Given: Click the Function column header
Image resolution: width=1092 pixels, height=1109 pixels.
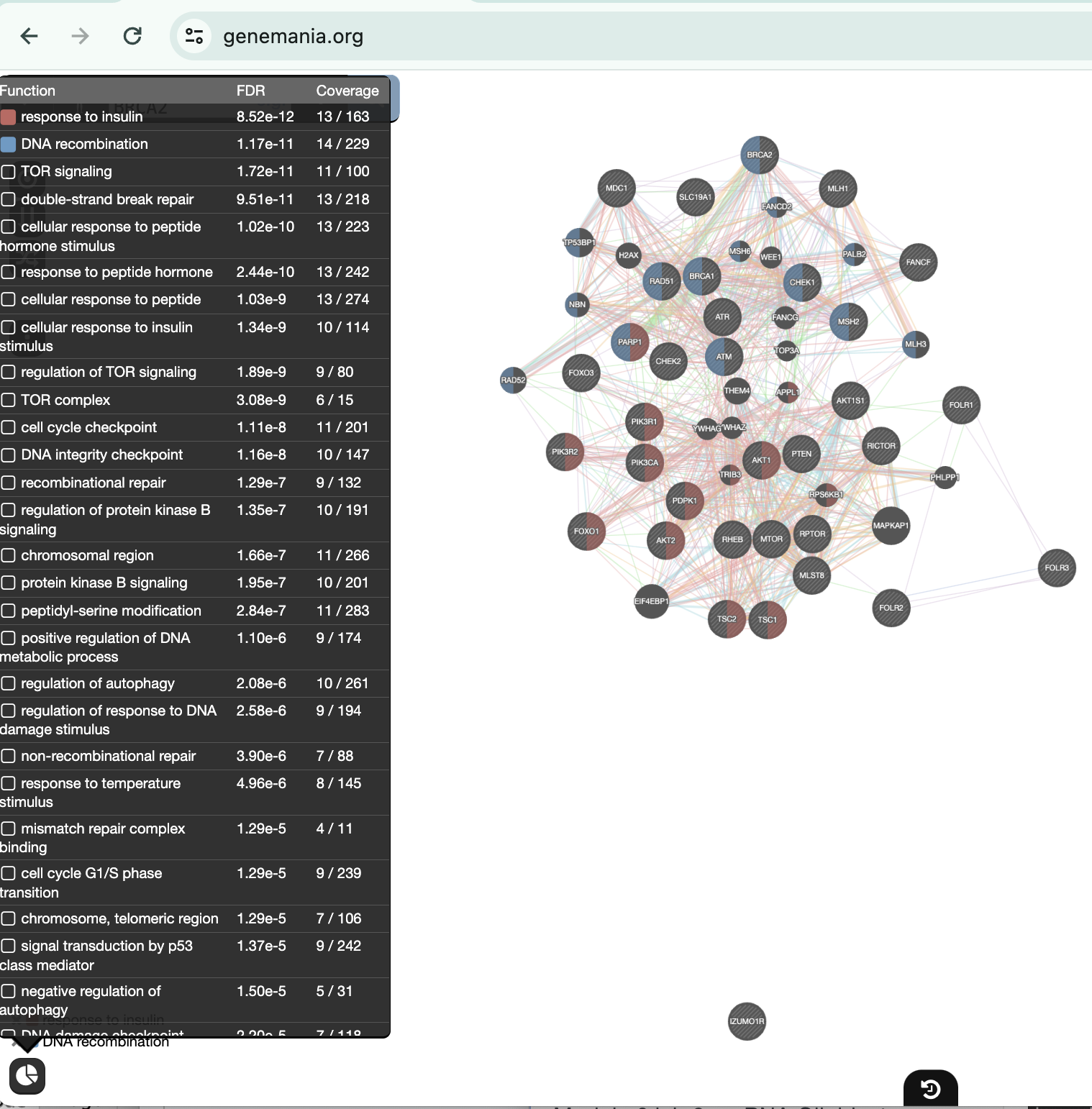Looking at the screenshot, I should tap(27, 91).
